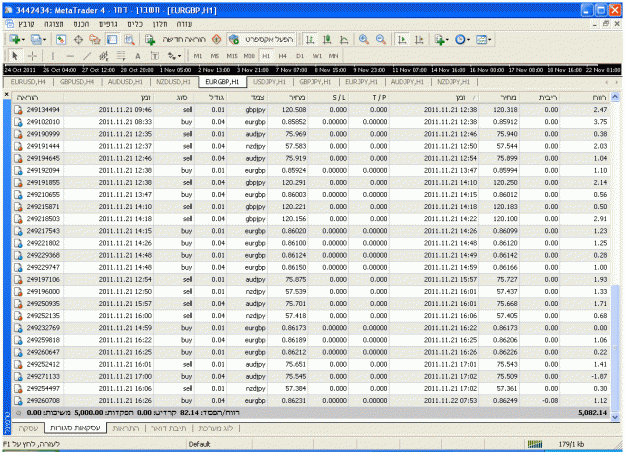Select the equidistant channel tool
The width and height of the screenshot is (625, 452).
[104, 56]
